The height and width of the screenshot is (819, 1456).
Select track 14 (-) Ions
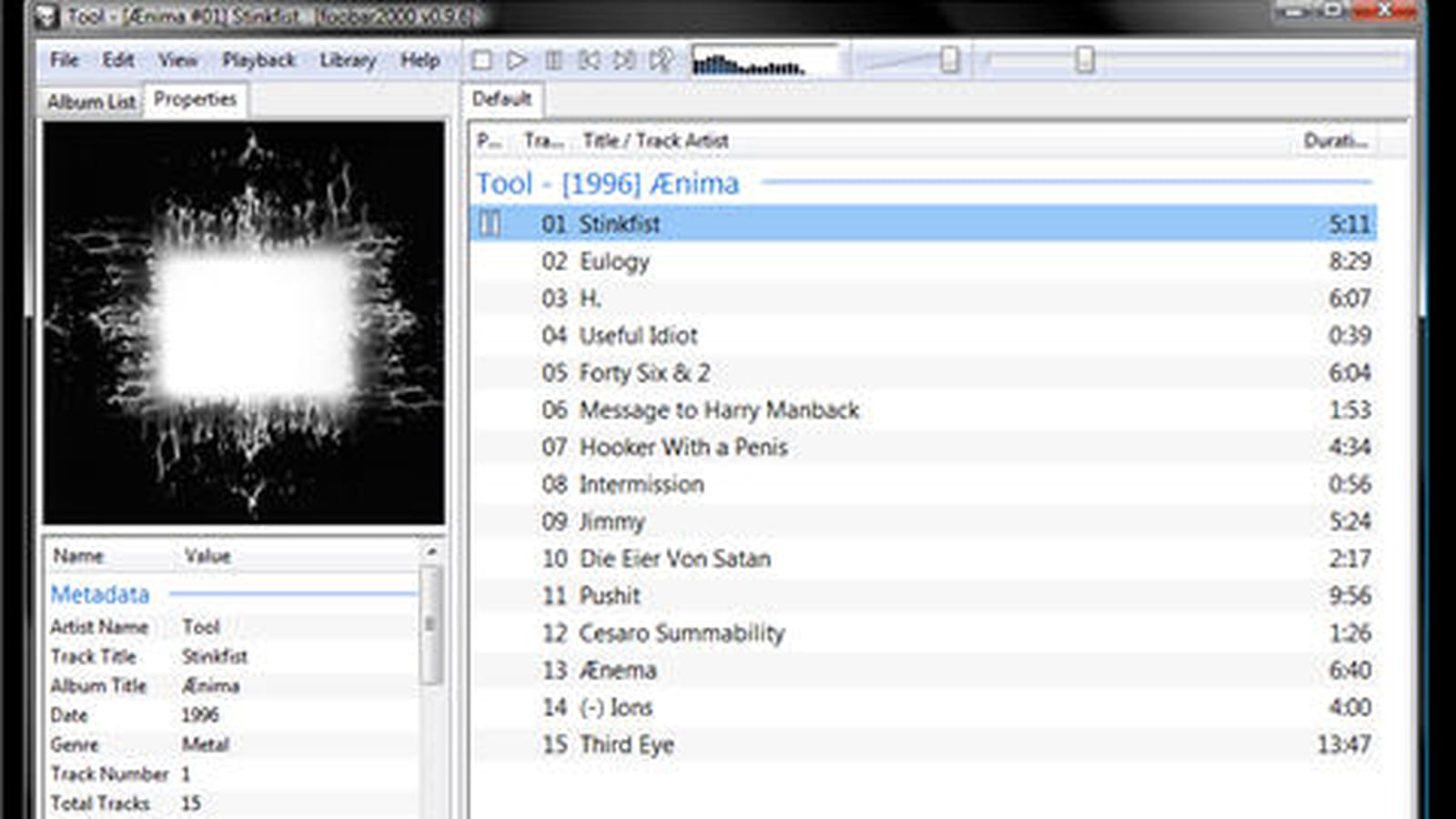(924, 708)
